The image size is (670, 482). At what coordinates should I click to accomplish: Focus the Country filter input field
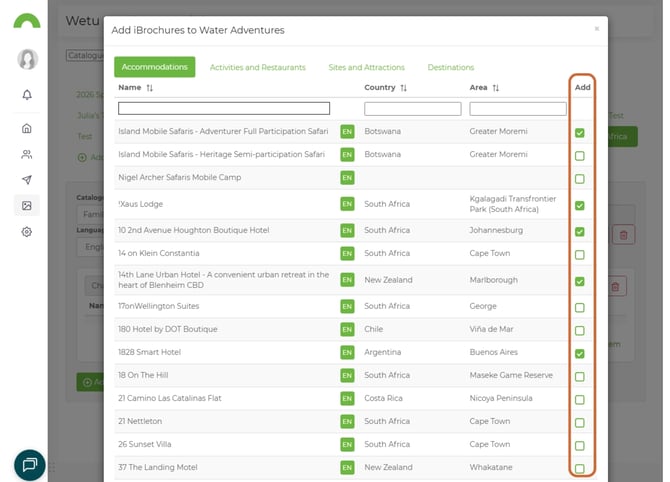(x=413, y=109)
